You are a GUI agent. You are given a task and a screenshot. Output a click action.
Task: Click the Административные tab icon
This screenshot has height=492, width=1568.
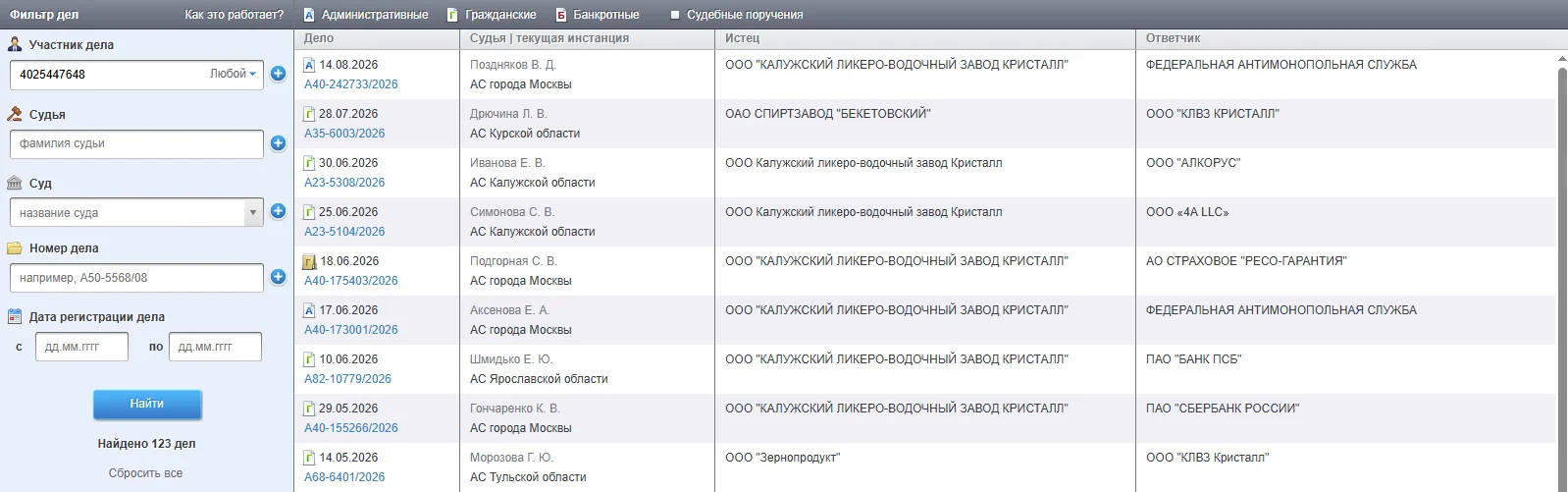309,15
